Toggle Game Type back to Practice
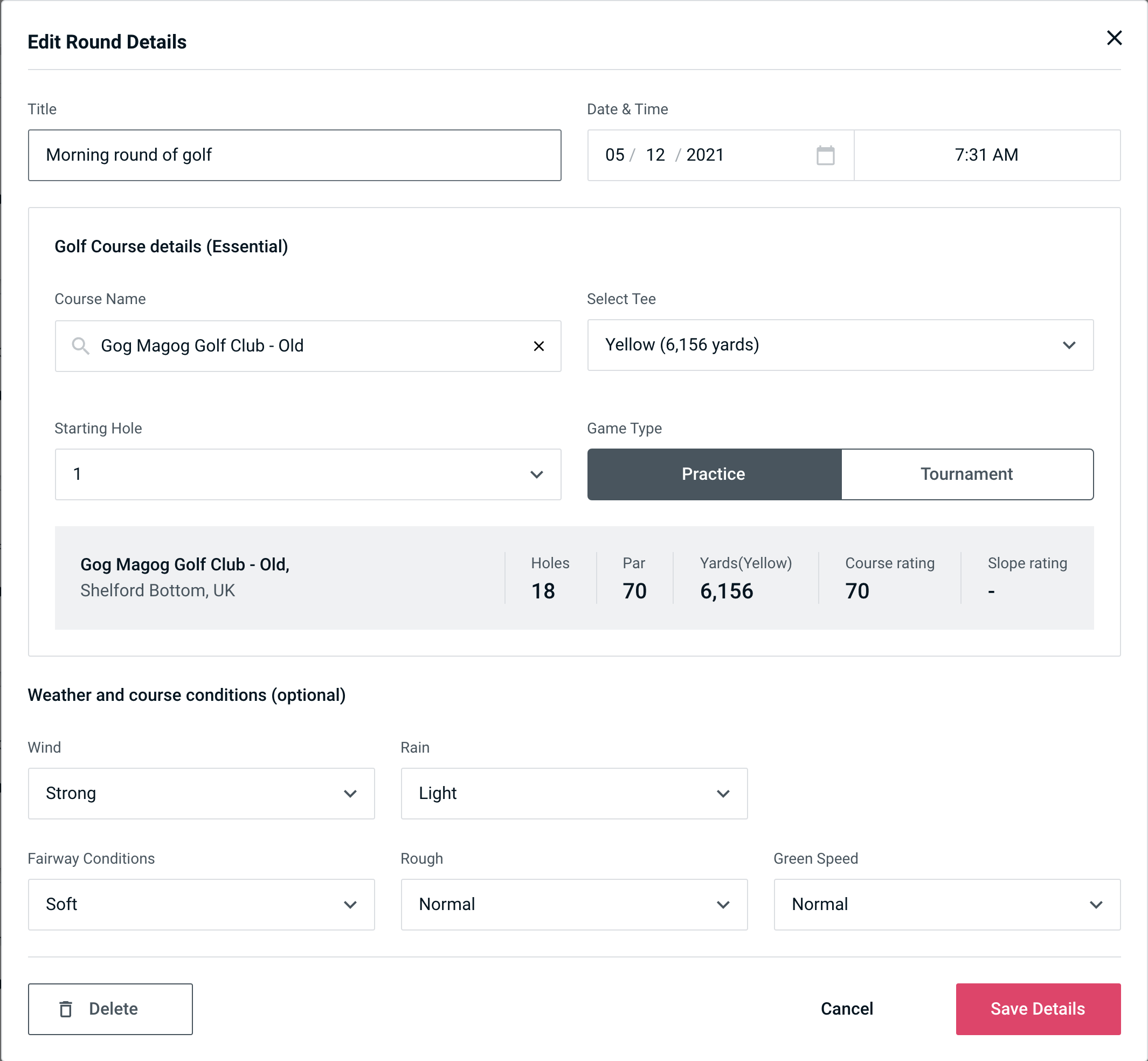 tap(714, 474)
